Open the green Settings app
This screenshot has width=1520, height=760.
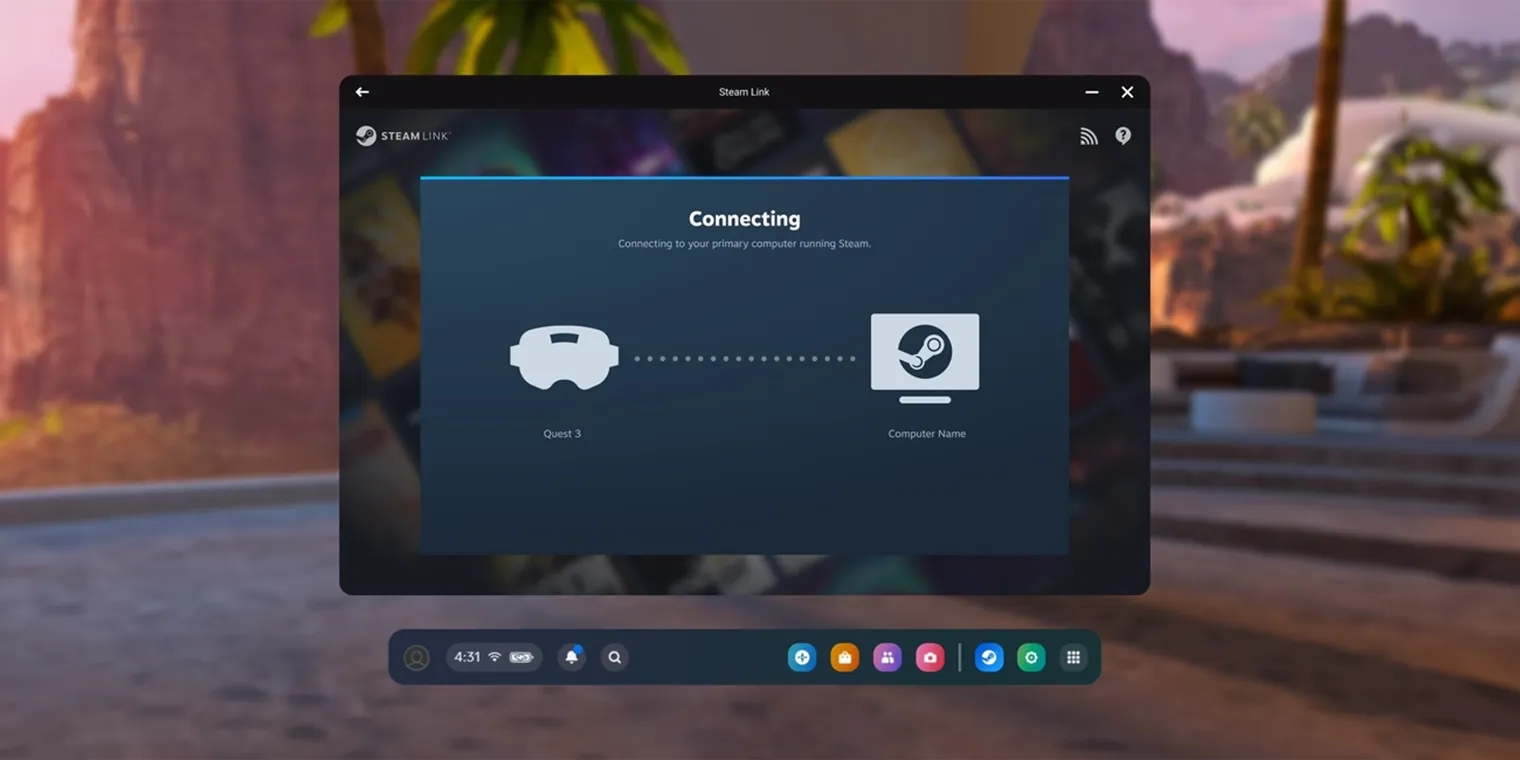click(1031, 657)
